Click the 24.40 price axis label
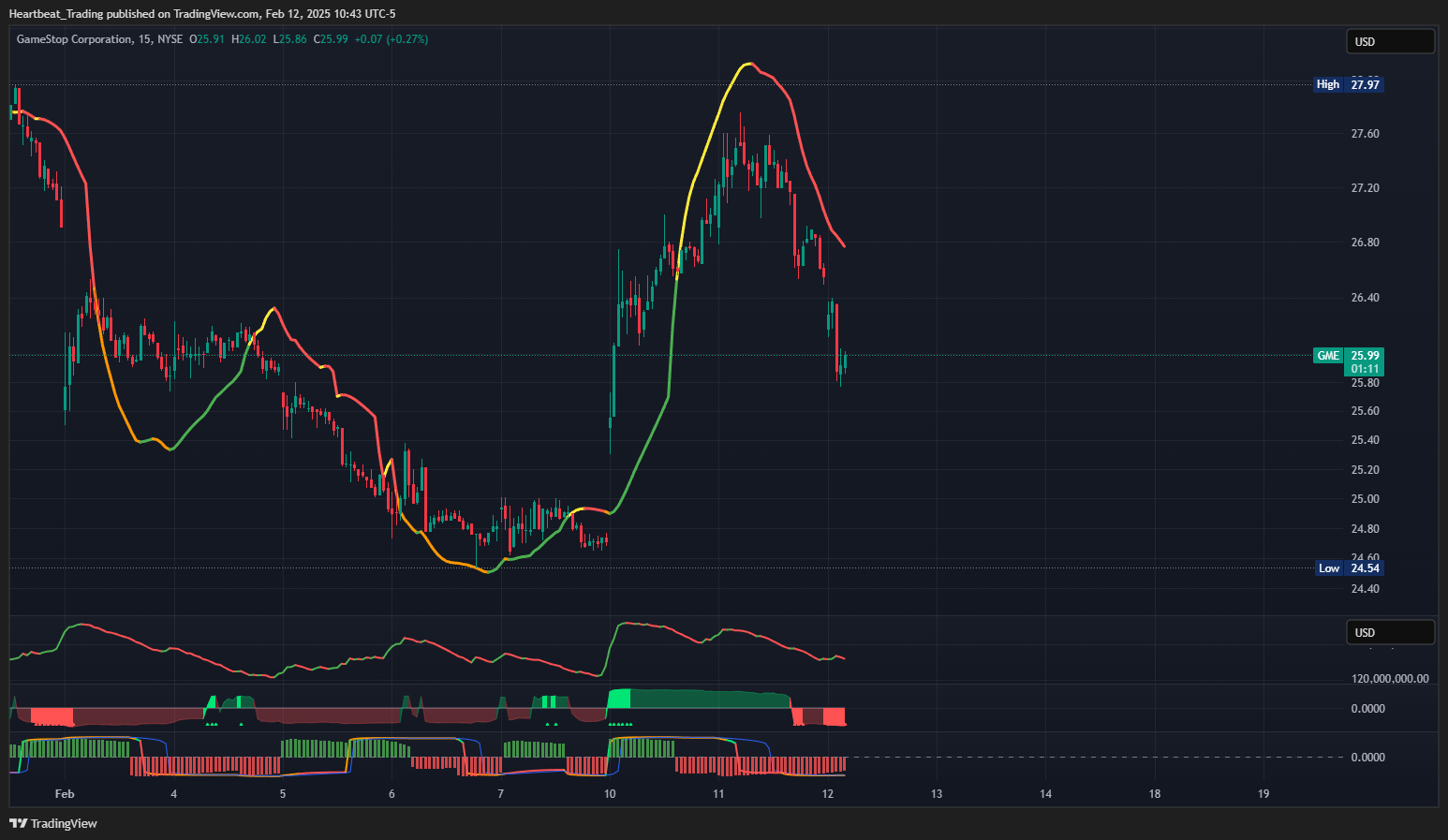 pos(1365,589)
